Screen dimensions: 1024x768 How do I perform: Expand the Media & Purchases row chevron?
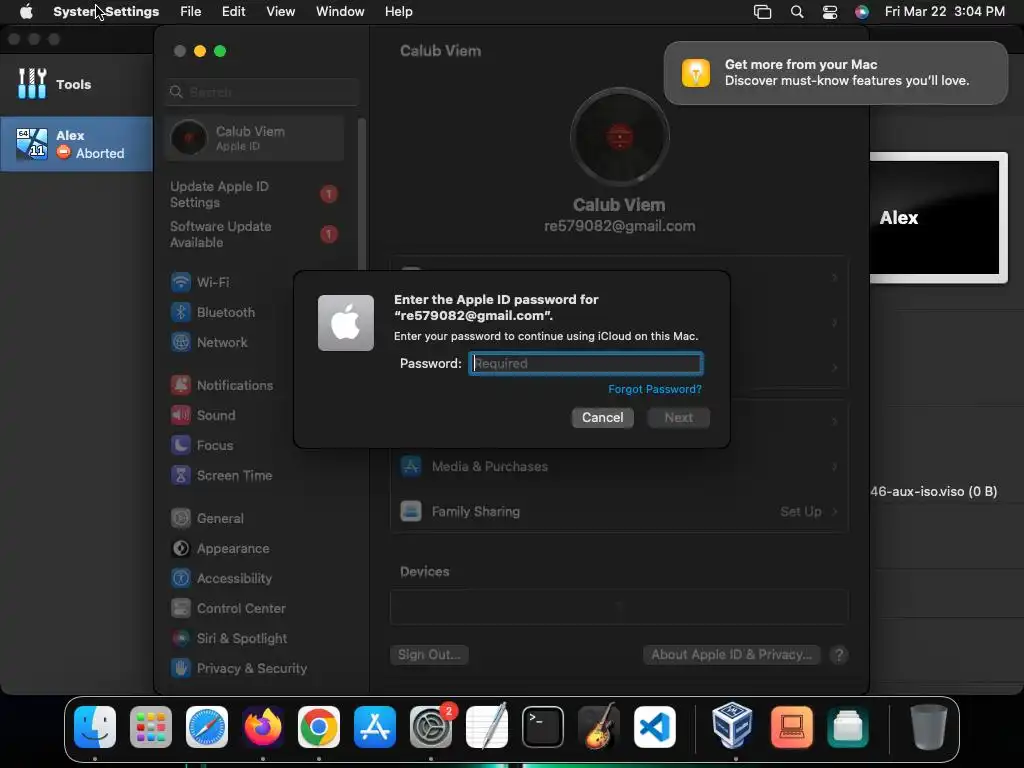click(x=835, y=466)
